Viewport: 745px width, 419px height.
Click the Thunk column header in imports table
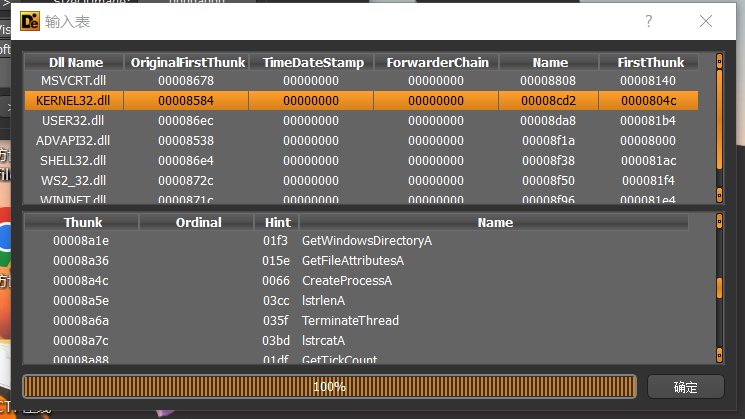[82, 222]
